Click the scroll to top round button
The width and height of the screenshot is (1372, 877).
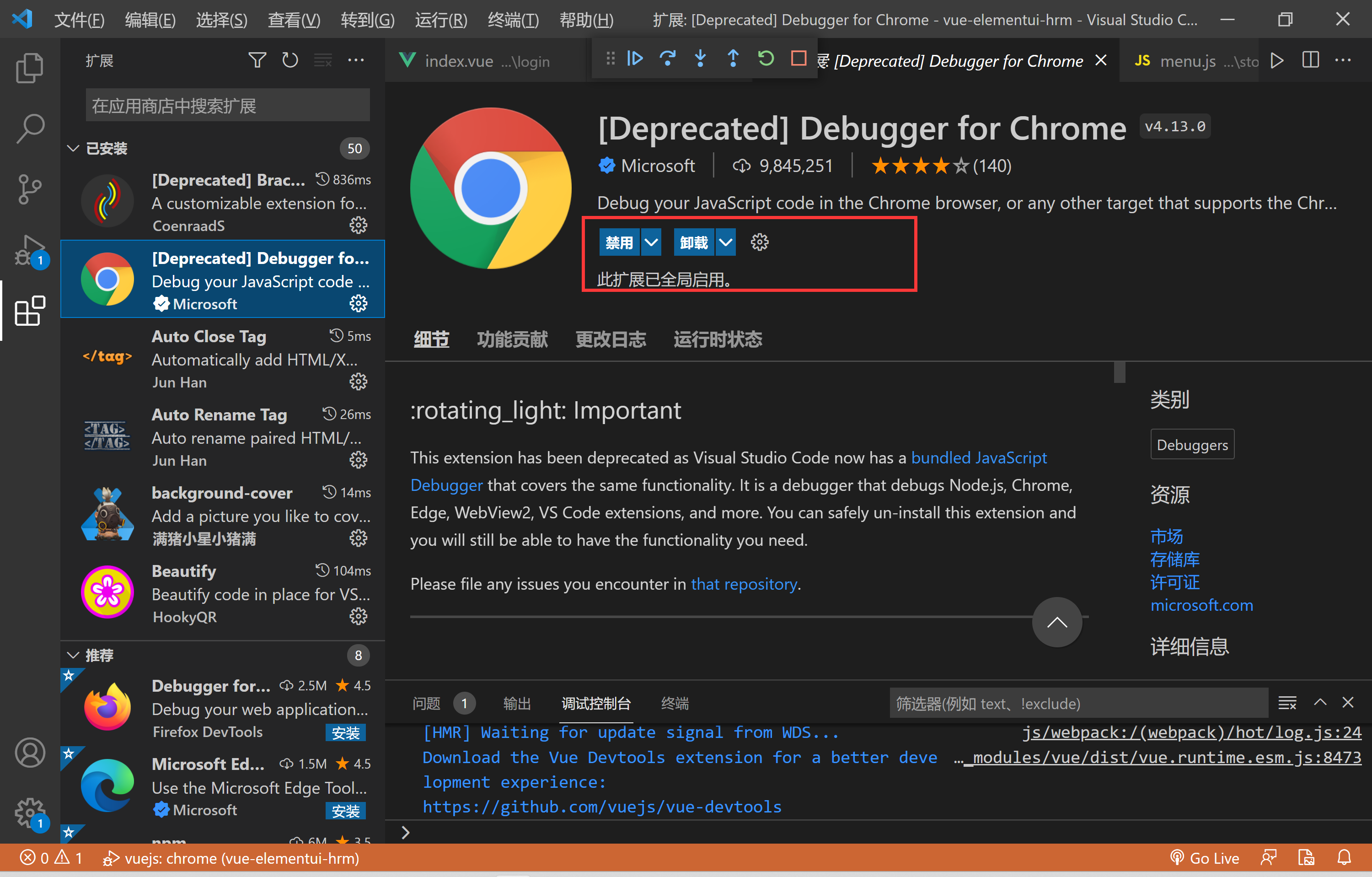point(1057,622)
